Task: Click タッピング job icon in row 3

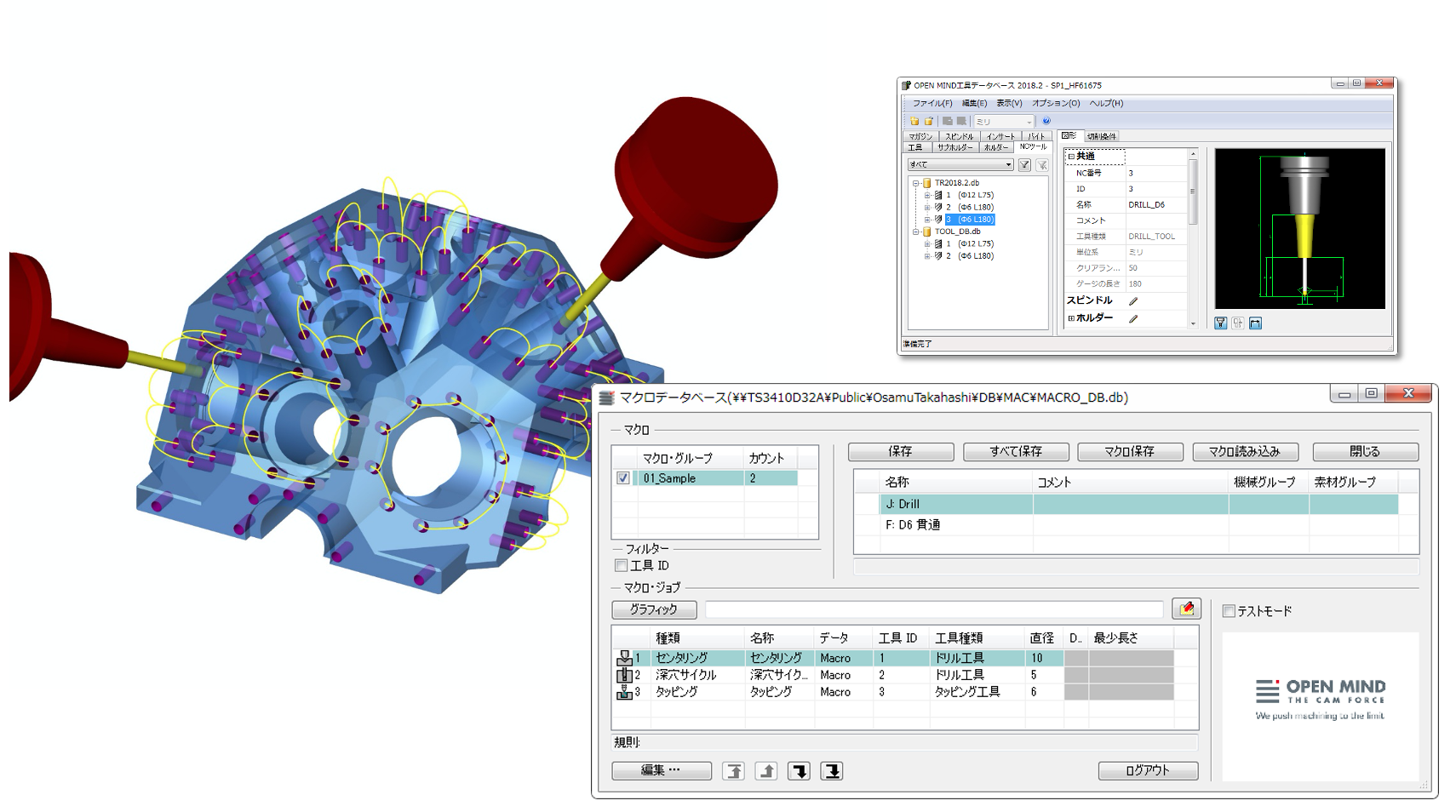Action: click(624, 692)
